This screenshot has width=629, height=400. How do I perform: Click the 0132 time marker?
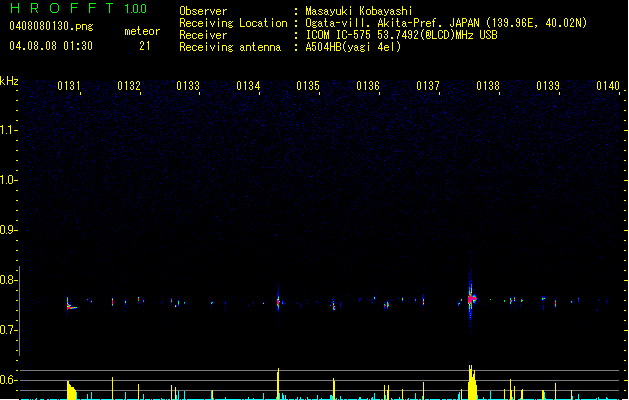coord(129,86)
